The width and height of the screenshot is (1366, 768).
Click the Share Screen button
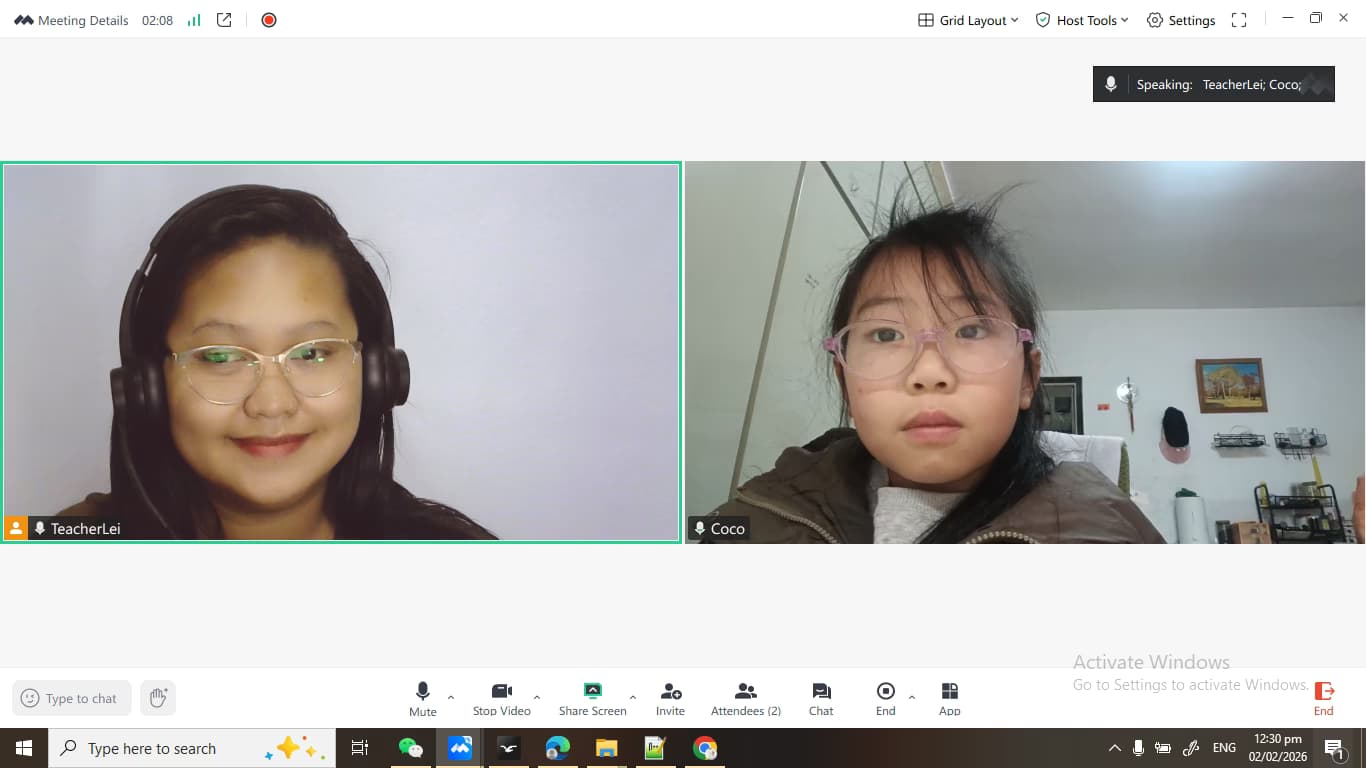(592, 698)
